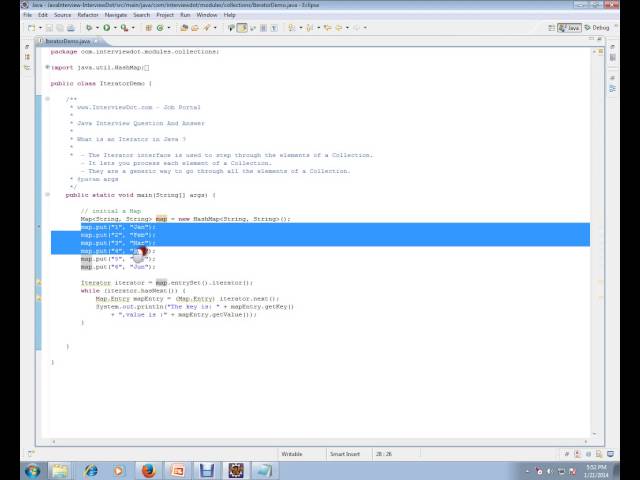640x480 pixels.
Task: Click the editor vertical scrollbar down arrow
Action: [594, 433]
